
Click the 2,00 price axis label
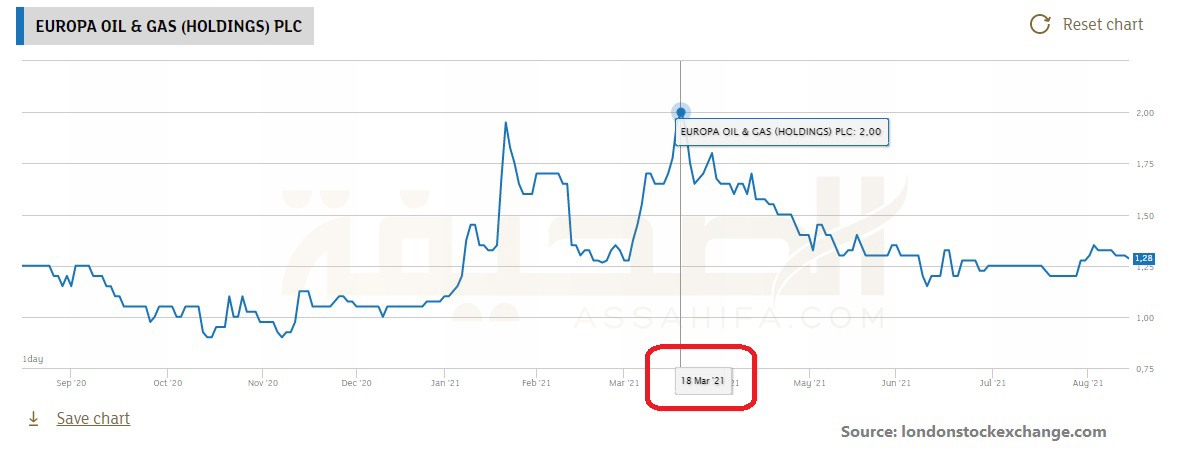click(x=1145, y=112)
